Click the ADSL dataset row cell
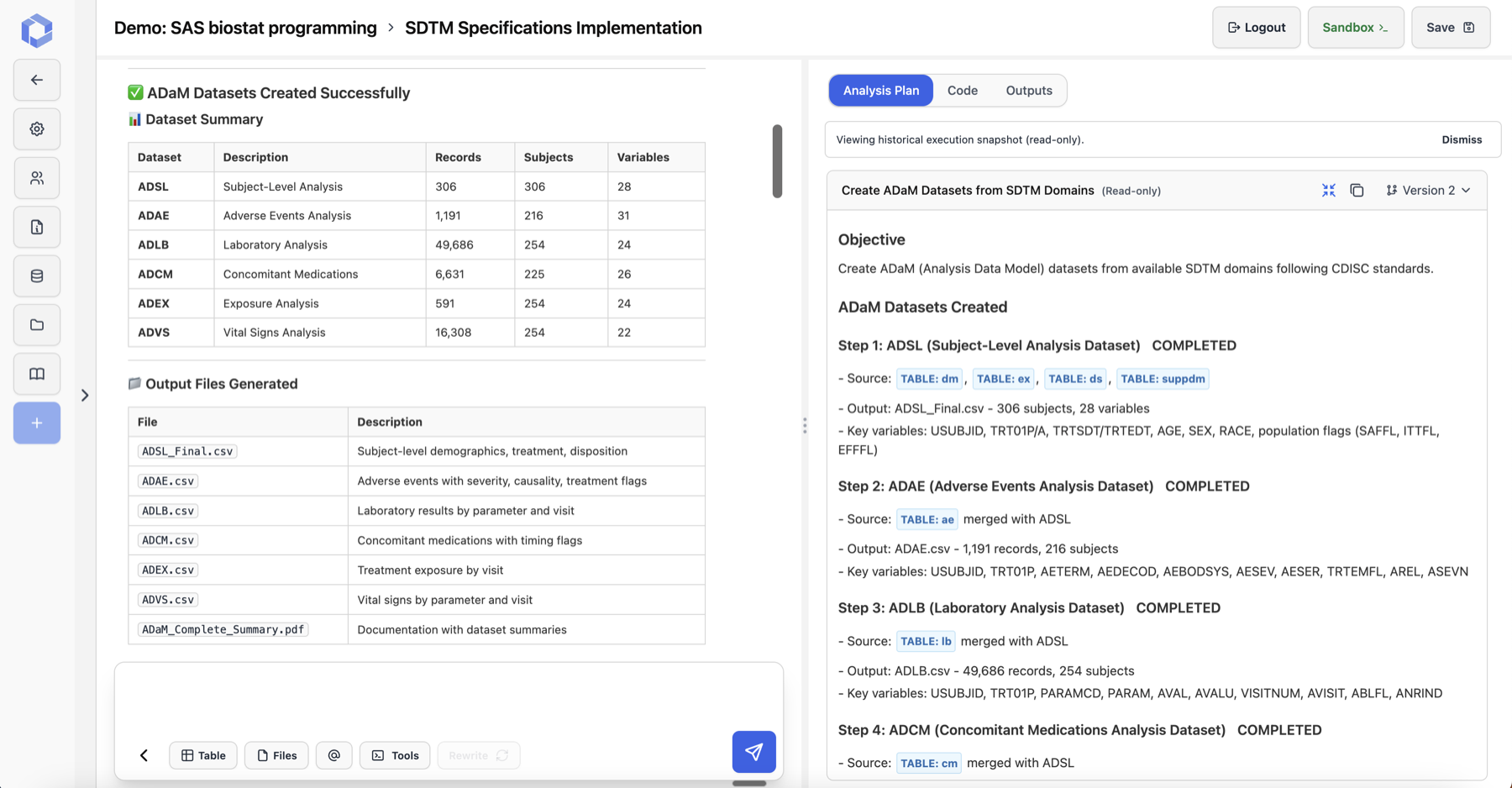The height and width of the screenshot is (788, 1512). (x=171, y=186)
